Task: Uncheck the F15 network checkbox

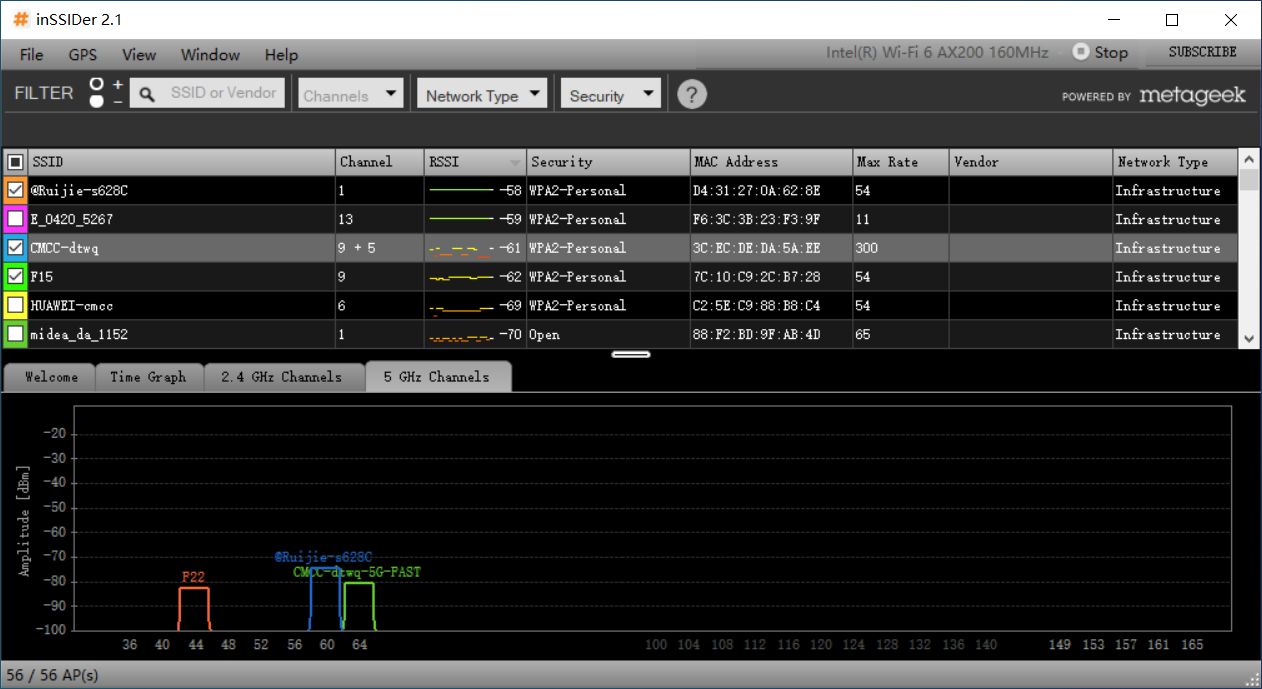Action: [x=15, y=276]
